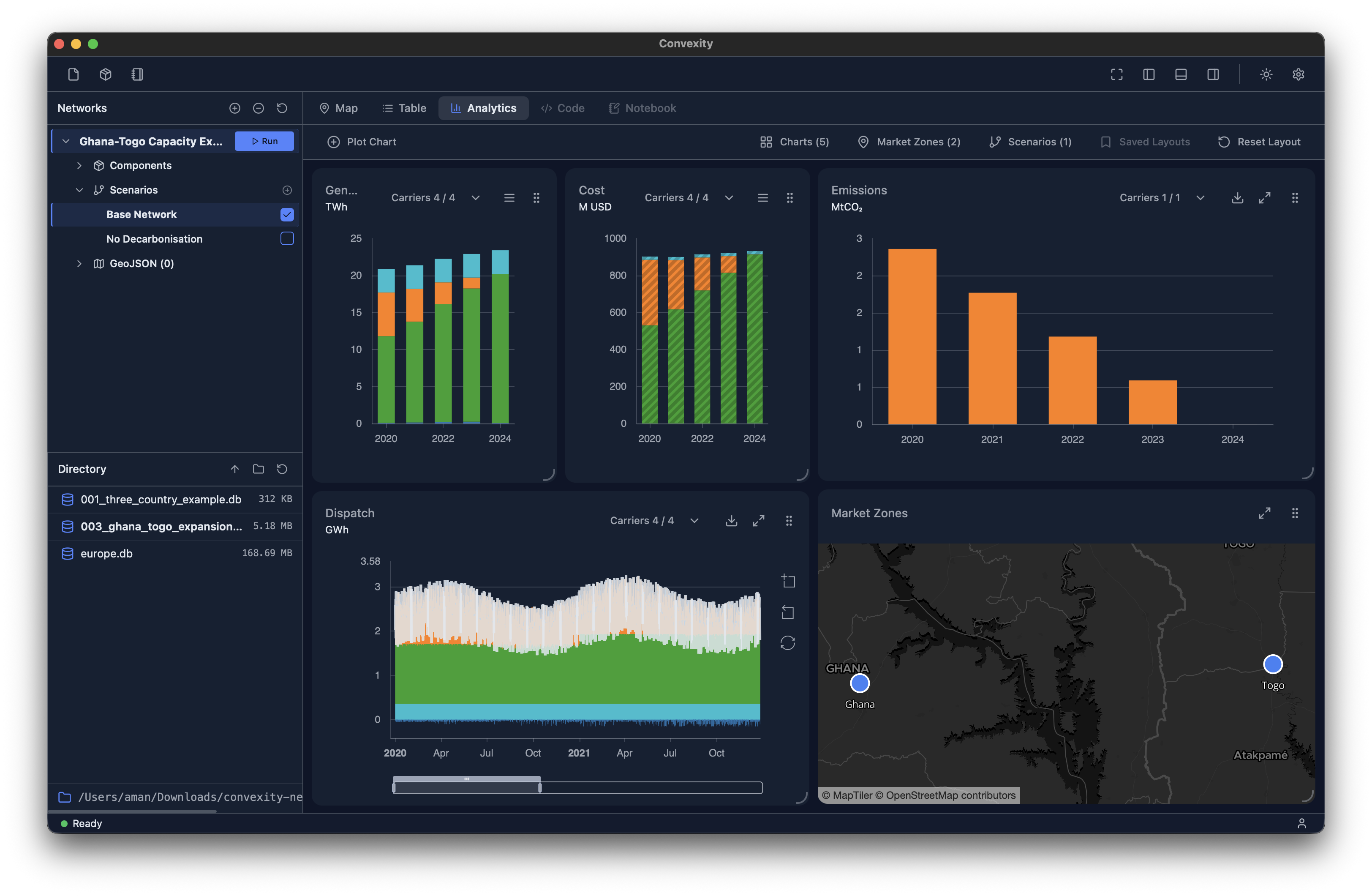Run the Ghana-Togo Capacity Expansion network
1372x896 pixels.
tap(264, 141)
